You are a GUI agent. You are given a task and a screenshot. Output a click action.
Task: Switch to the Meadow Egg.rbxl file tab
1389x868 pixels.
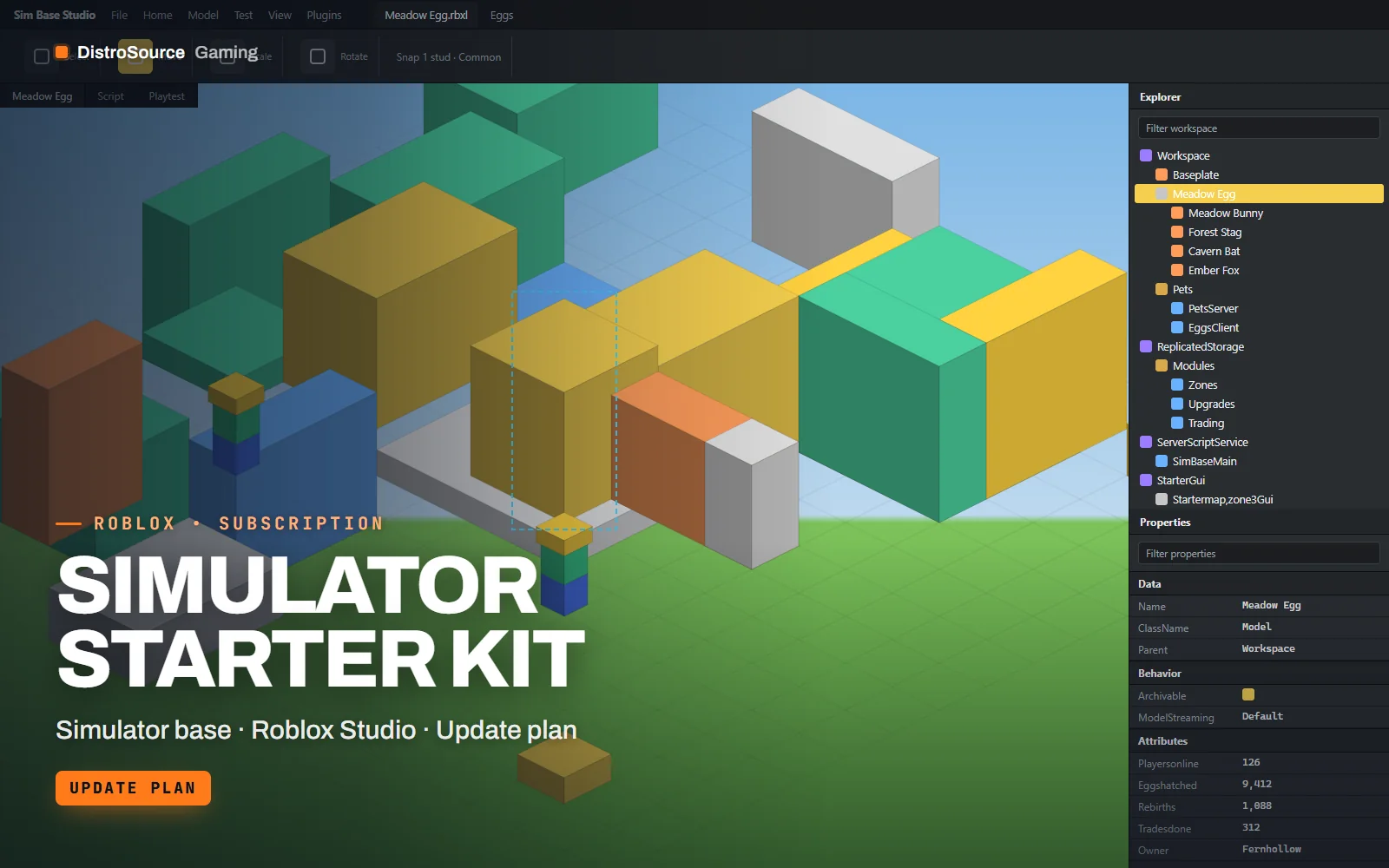pyautogui.click(x=426, y=15)
